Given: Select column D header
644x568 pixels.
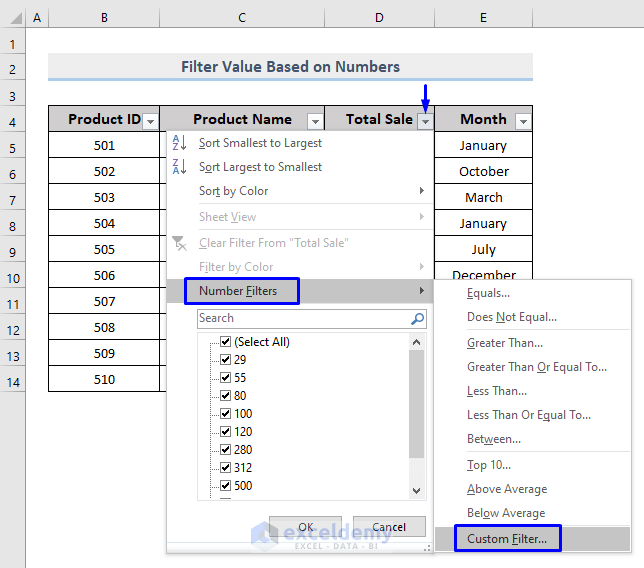Looking at the screenshot, I should tap(379, 18).
